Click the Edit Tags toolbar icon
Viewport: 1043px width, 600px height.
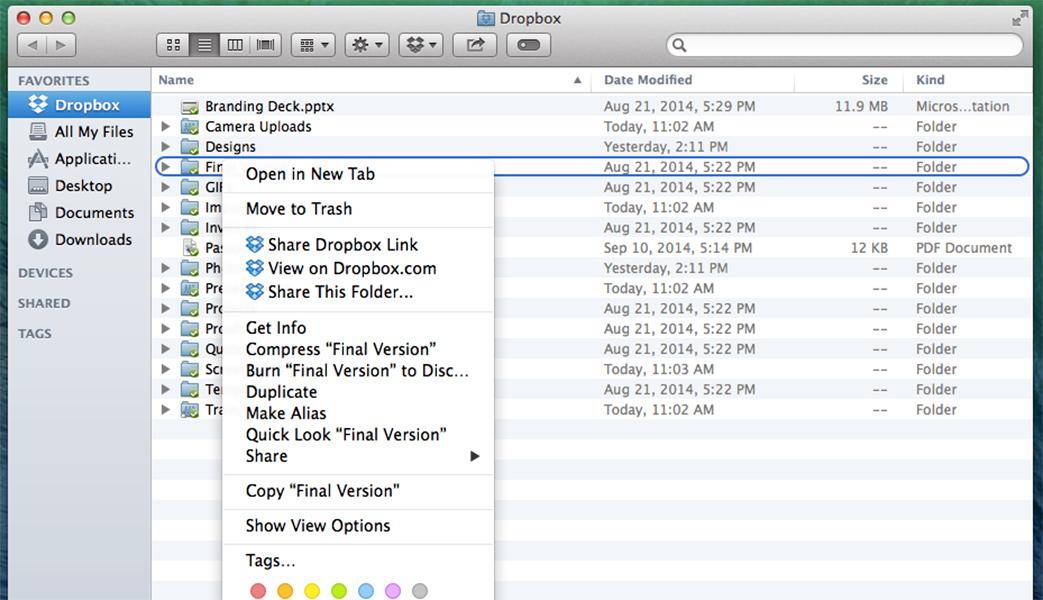pos(529,45)
